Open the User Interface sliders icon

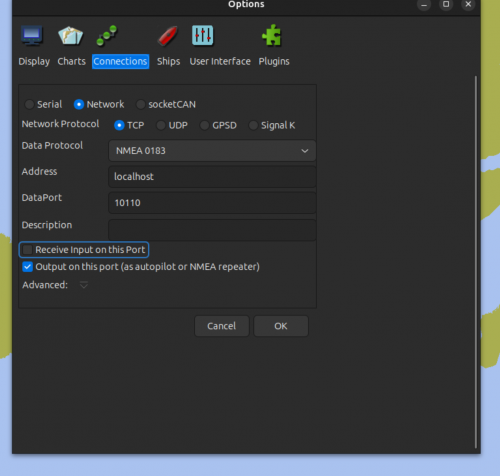202,35
